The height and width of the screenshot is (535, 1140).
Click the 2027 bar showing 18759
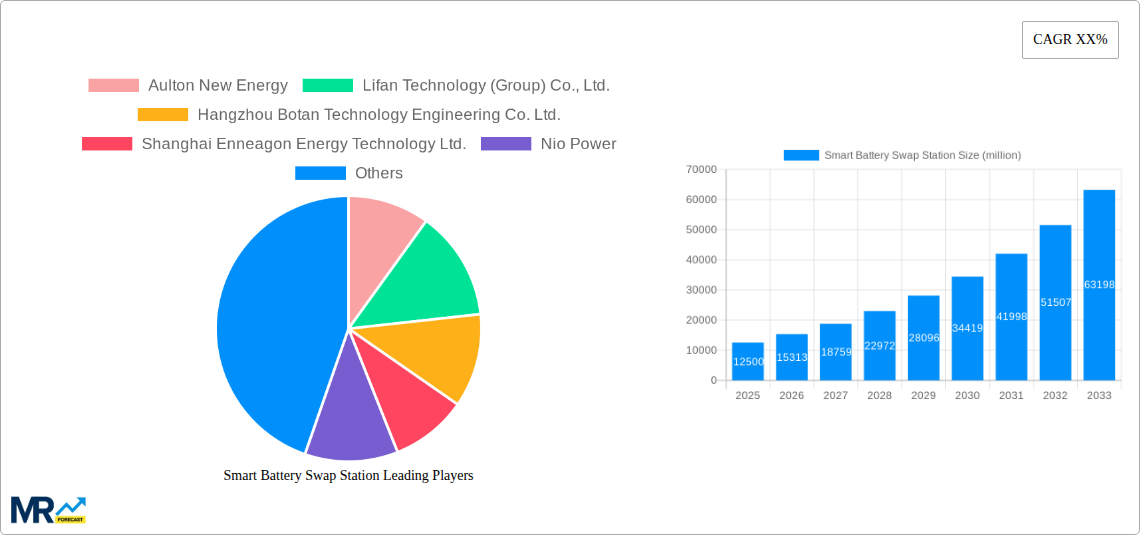pos(835,352)
